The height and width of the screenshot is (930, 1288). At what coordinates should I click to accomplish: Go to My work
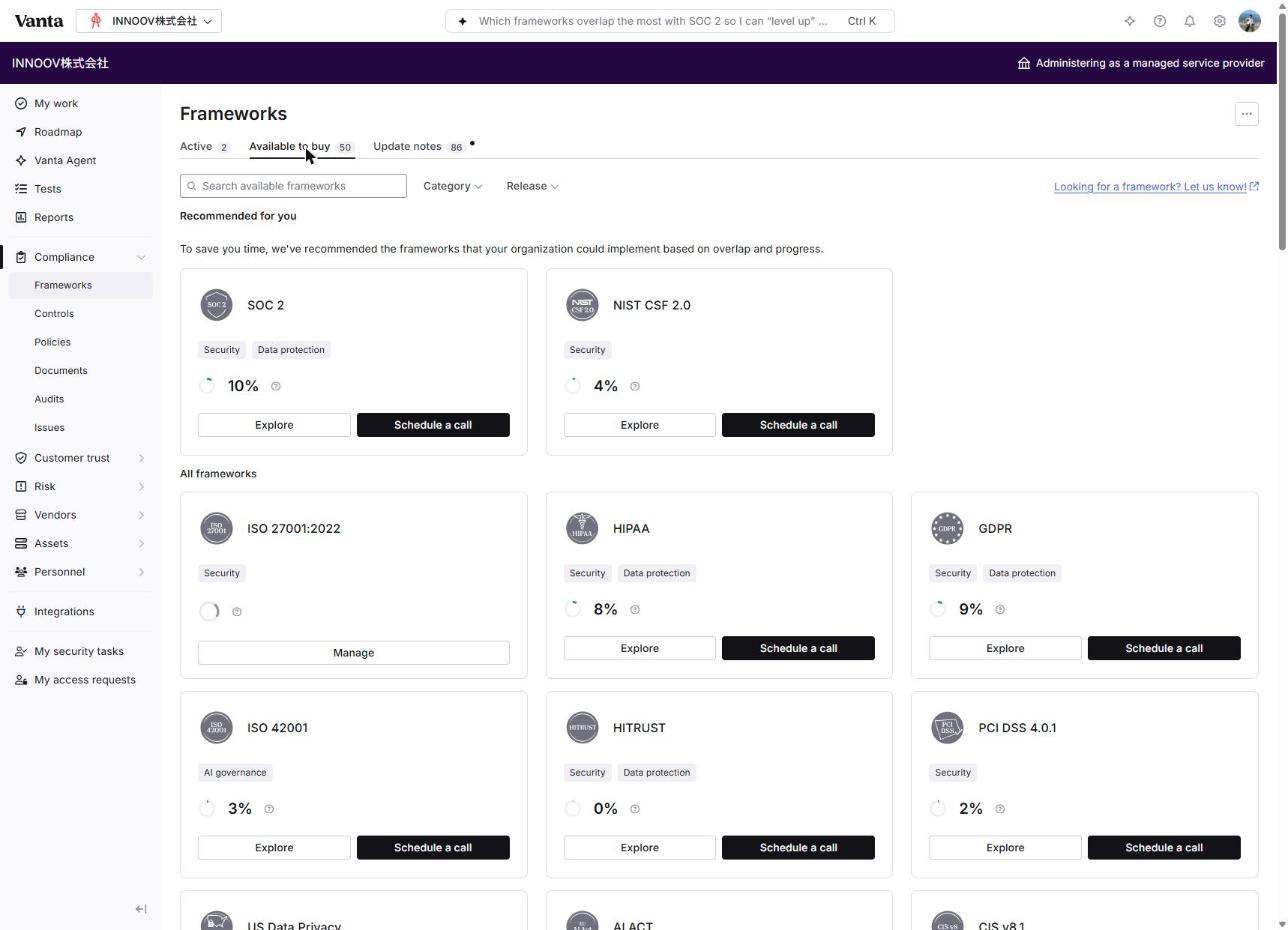(56, 103)
